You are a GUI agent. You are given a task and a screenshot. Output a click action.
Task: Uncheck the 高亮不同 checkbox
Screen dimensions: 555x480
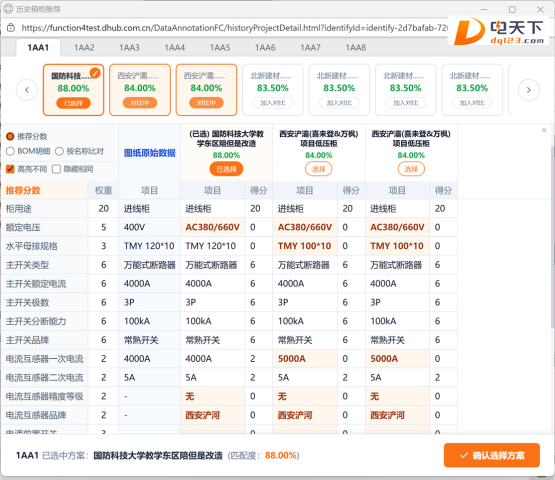click(x=10, y=169)
